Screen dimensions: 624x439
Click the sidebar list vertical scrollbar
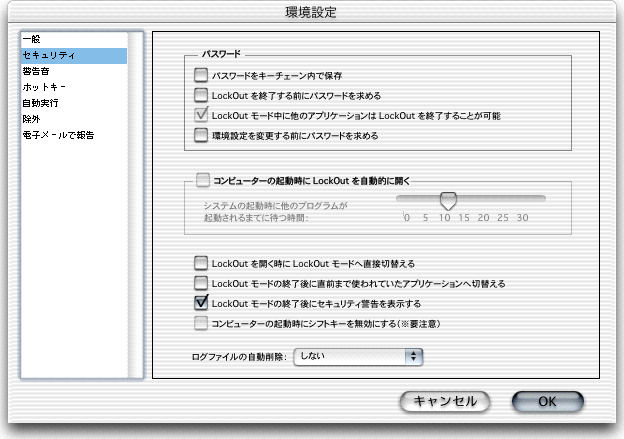pos(136,205)
